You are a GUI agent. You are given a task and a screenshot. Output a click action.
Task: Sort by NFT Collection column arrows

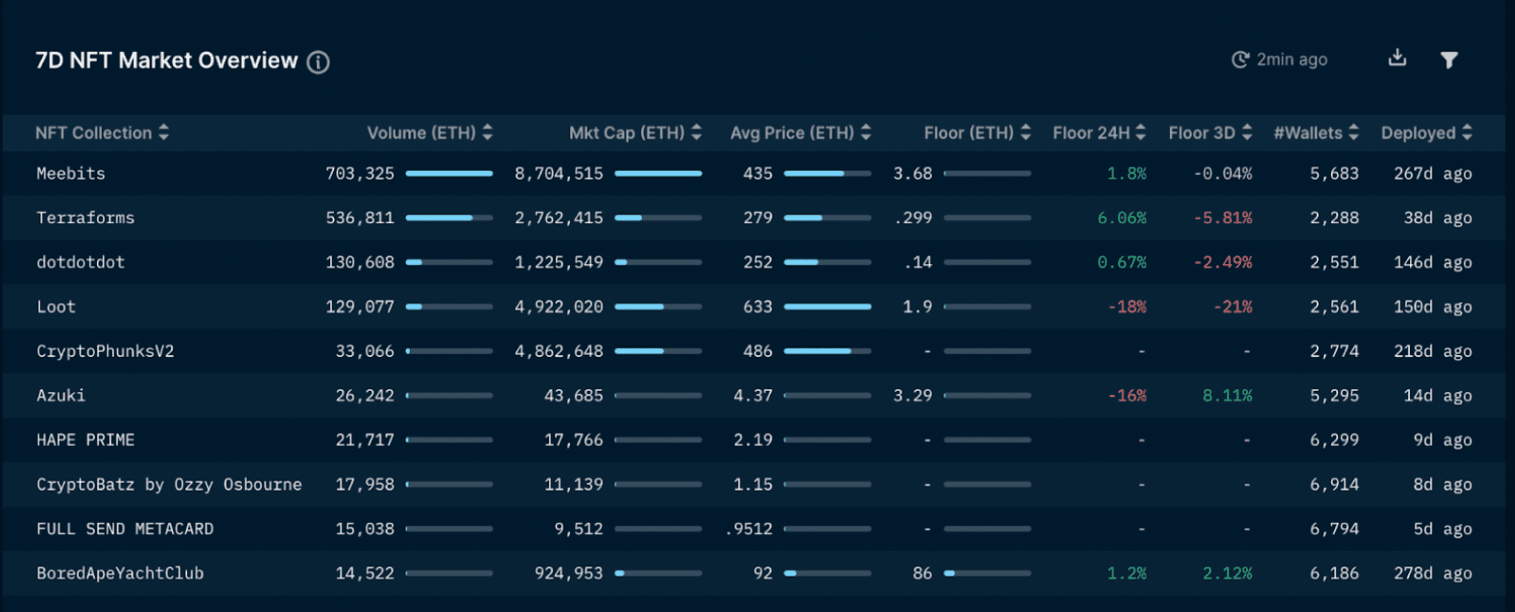click(163, 133)
